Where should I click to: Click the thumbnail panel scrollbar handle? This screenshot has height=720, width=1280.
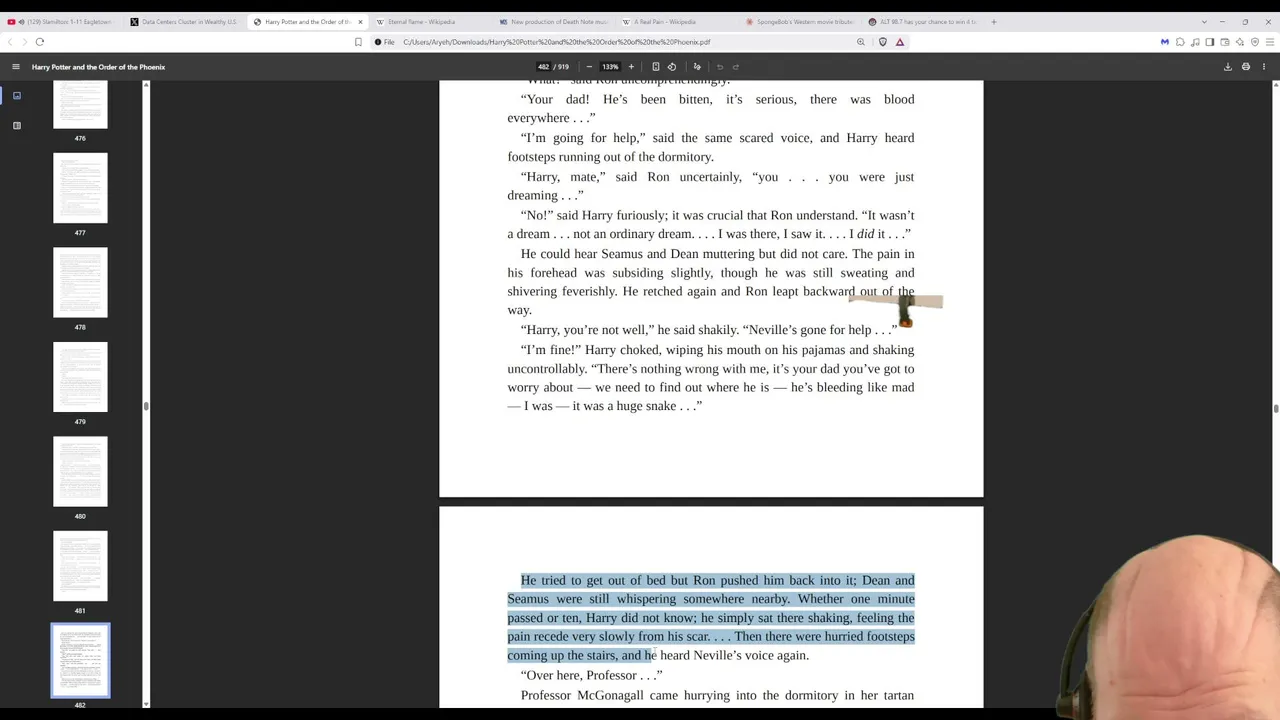pyautogui.click(x=146, y=406)
